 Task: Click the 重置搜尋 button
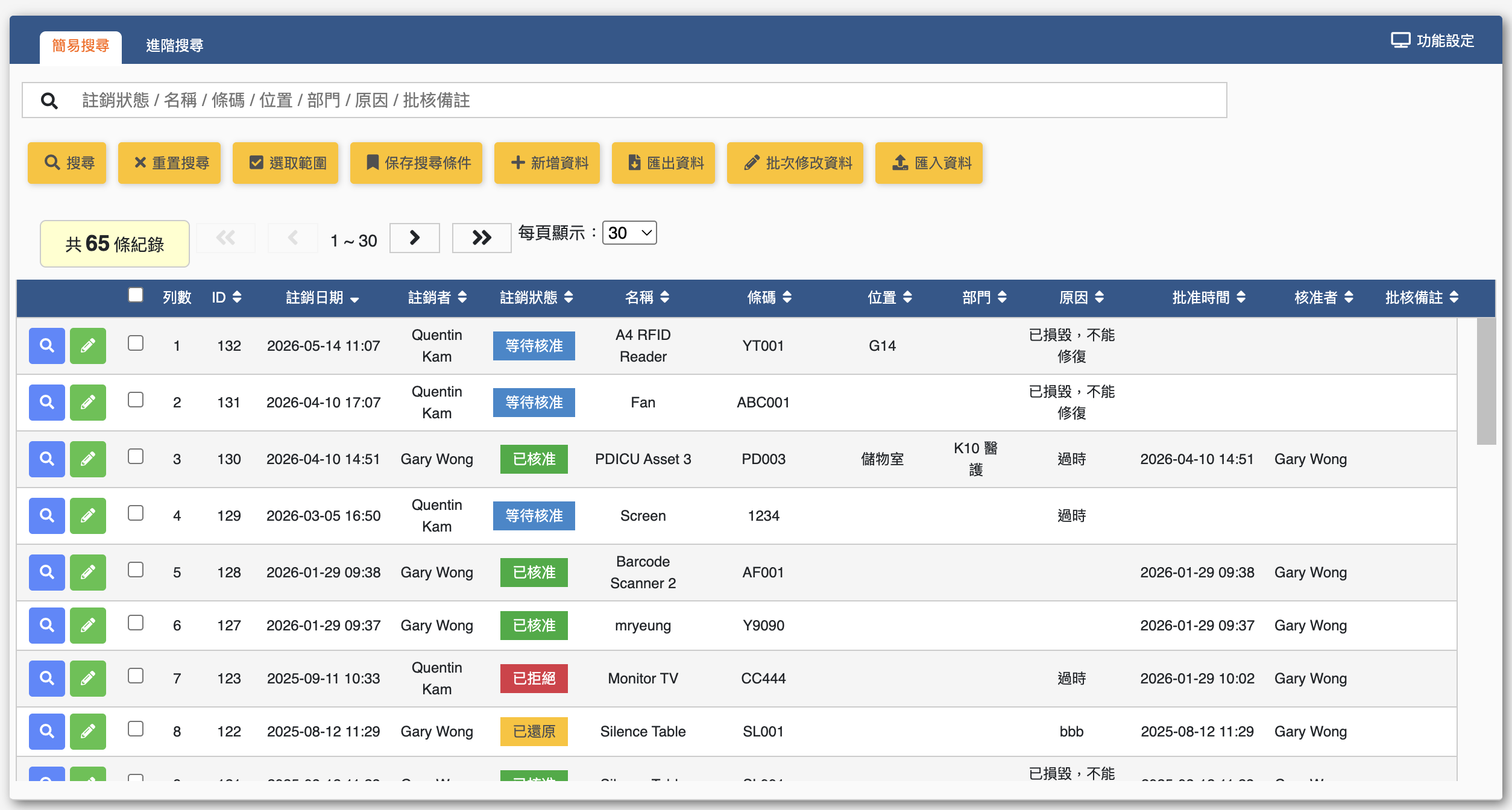pyautogui.click(x=169, y=163)
